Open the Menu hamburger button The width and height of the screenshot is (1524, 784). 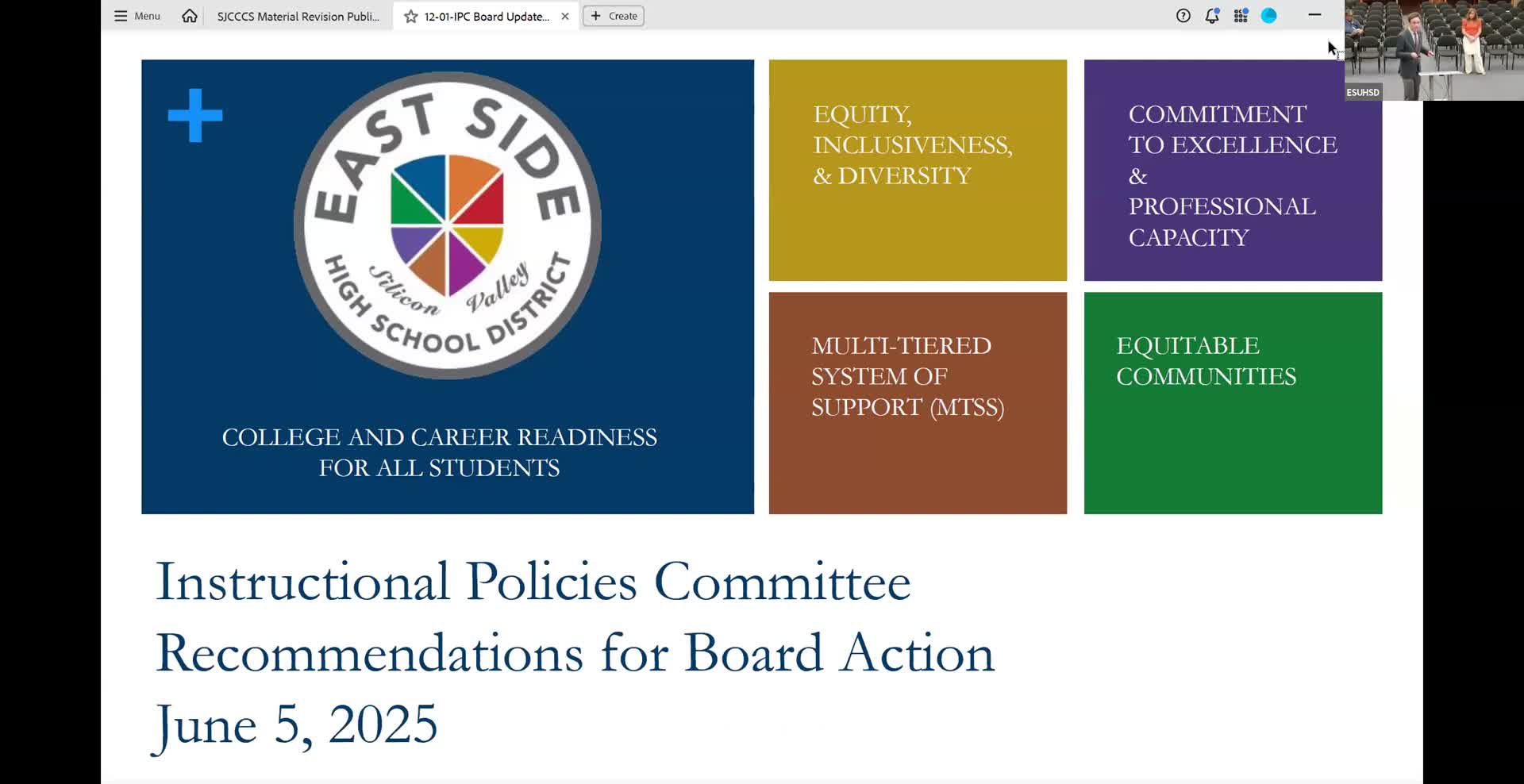coord(137,16)
